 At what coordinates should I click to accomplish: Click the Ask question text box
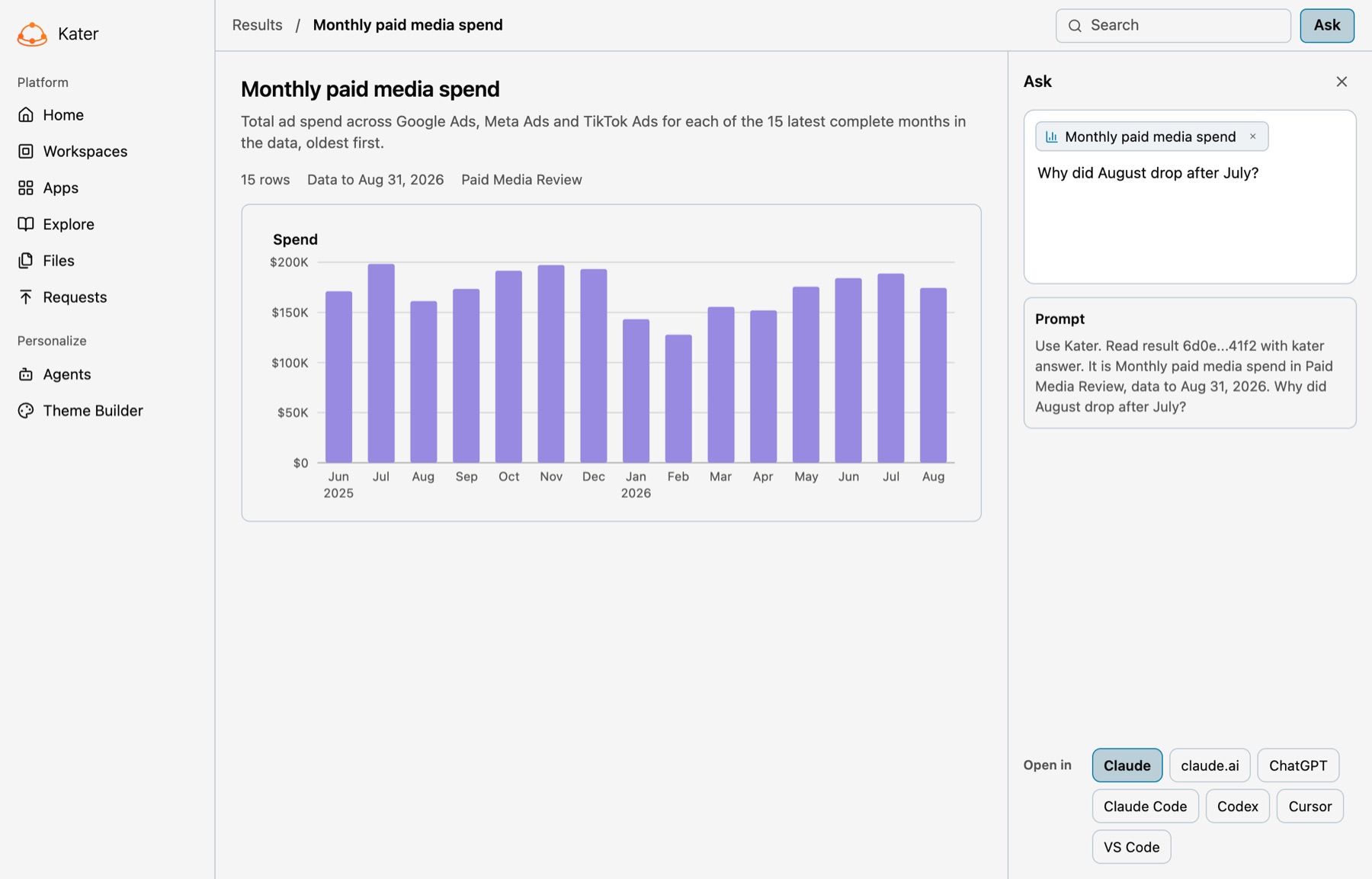coord(1190,197)
